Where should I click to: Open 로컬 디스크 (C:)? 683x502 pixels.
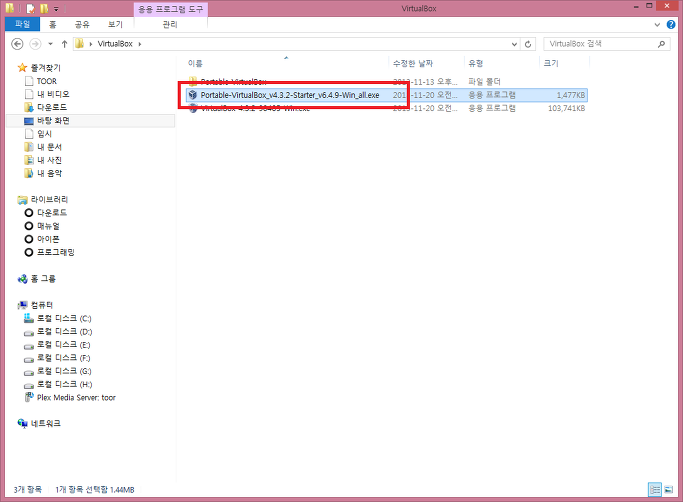(64, 319)
